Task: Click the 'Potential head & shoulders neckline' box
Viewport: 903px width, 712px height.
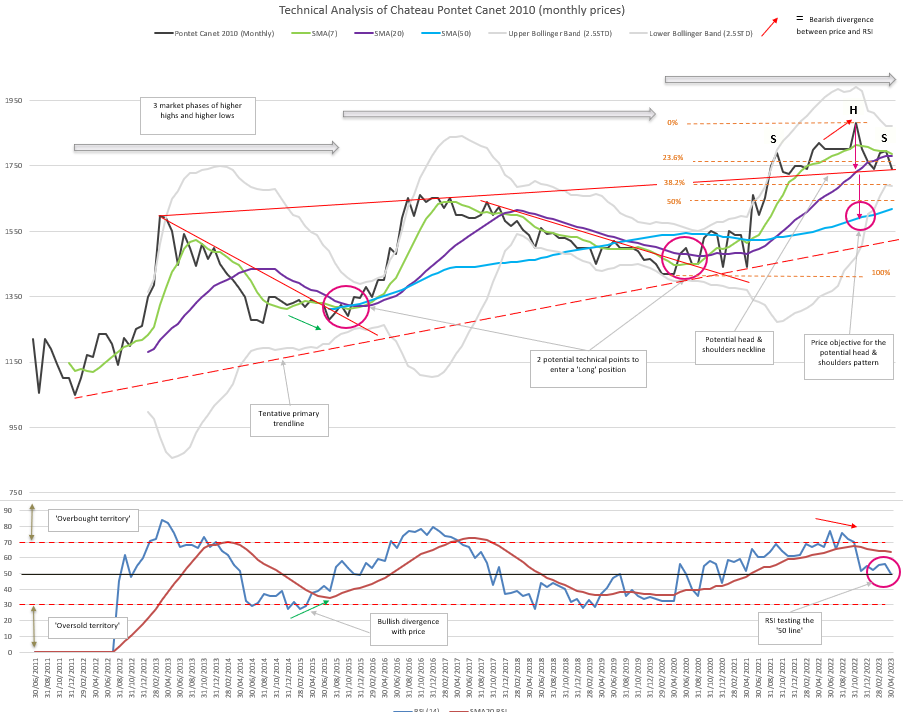Action: click(734, 347)
